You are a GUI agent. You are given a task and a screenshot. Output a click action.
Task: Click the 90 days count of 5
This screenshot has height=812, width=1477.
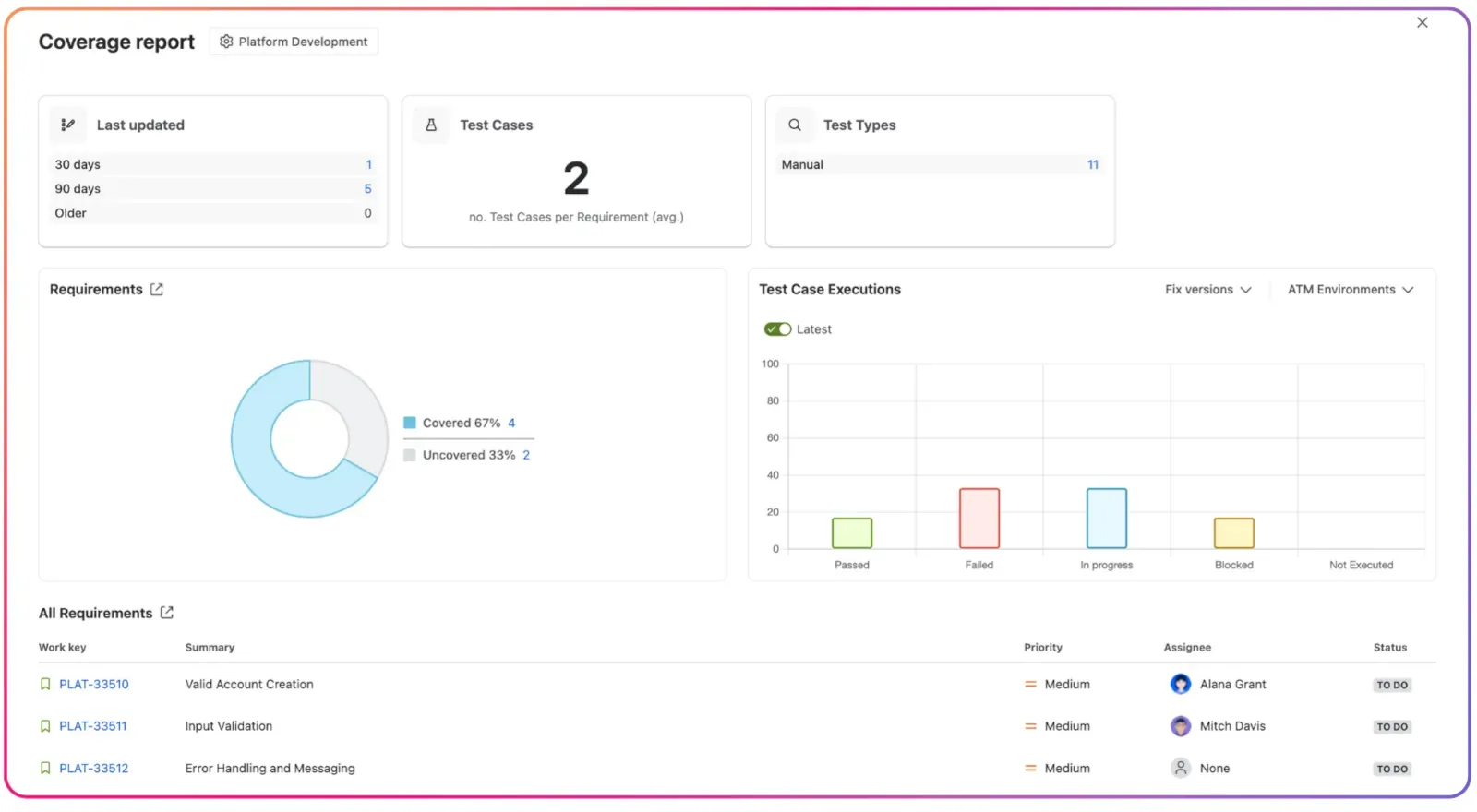pyautogui.click(x=367, y=189)
